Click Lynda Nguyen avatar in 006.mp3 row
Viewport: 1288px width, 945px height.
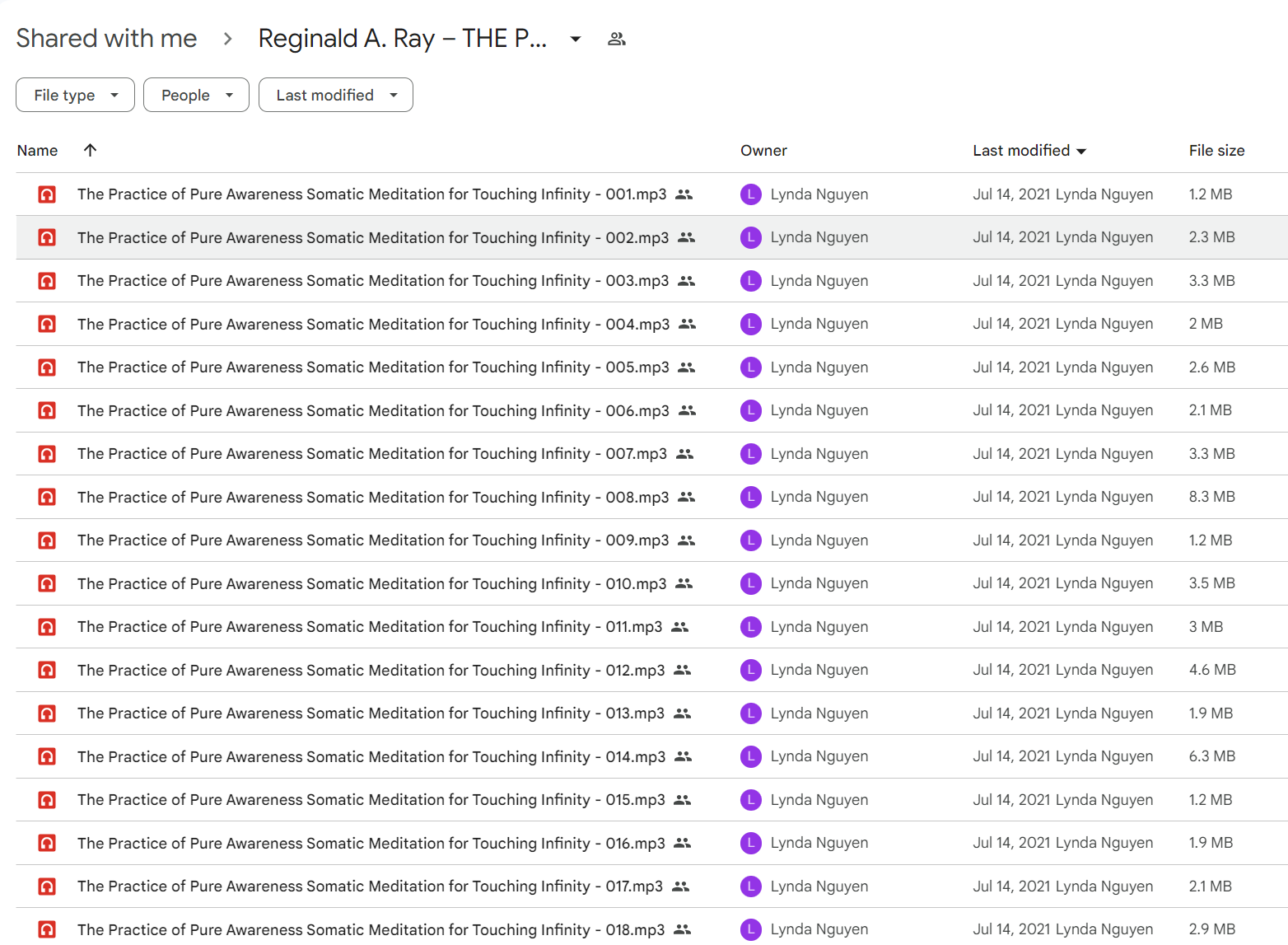coord(751,410)
